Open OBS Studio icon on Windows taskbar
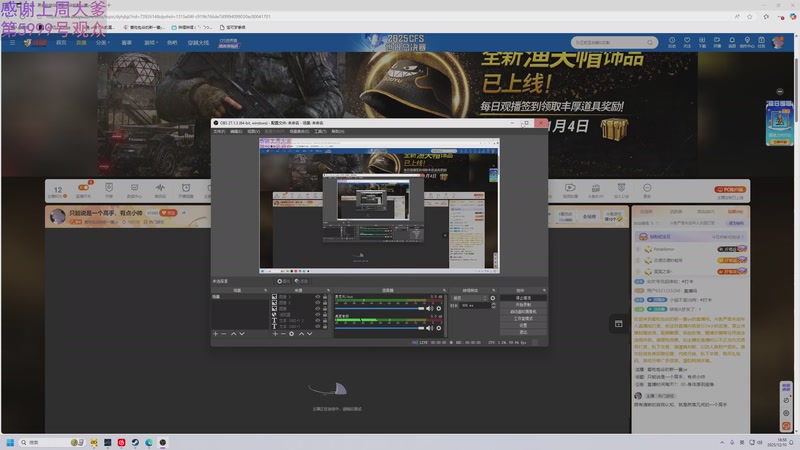 162,442
